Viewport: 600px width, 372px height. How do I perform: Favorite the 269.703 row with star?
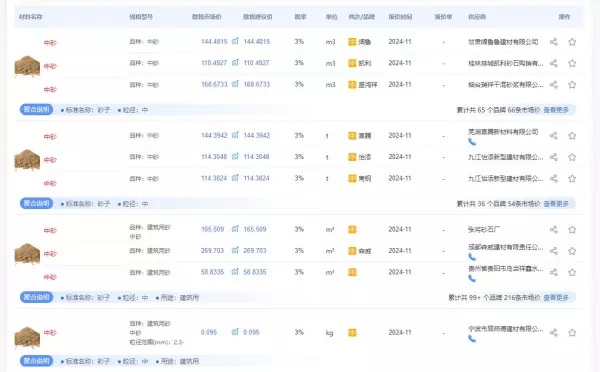tap(572, 251)
